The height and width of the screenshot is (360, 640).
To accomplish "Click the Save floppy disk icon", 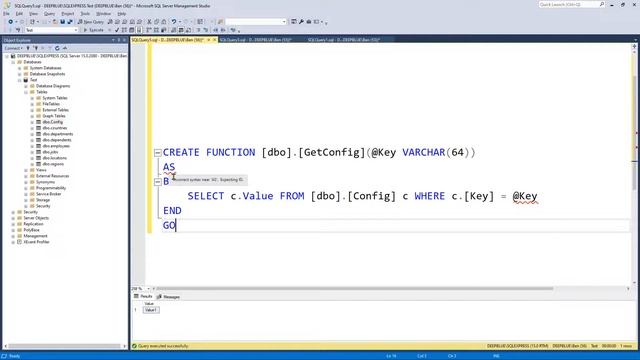I will coord(62,22).
